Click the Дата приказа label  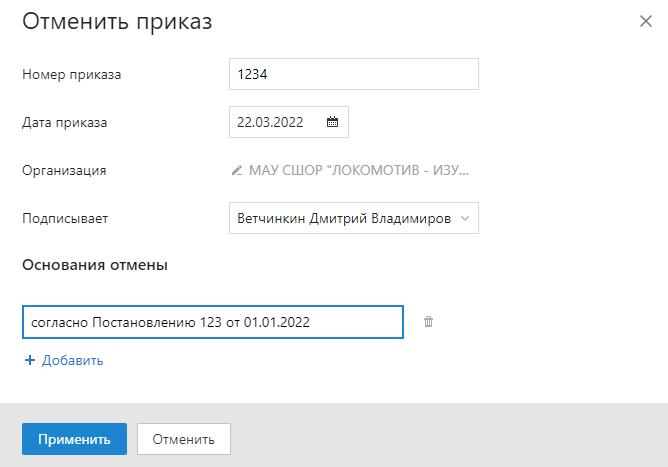pos(65,123)
